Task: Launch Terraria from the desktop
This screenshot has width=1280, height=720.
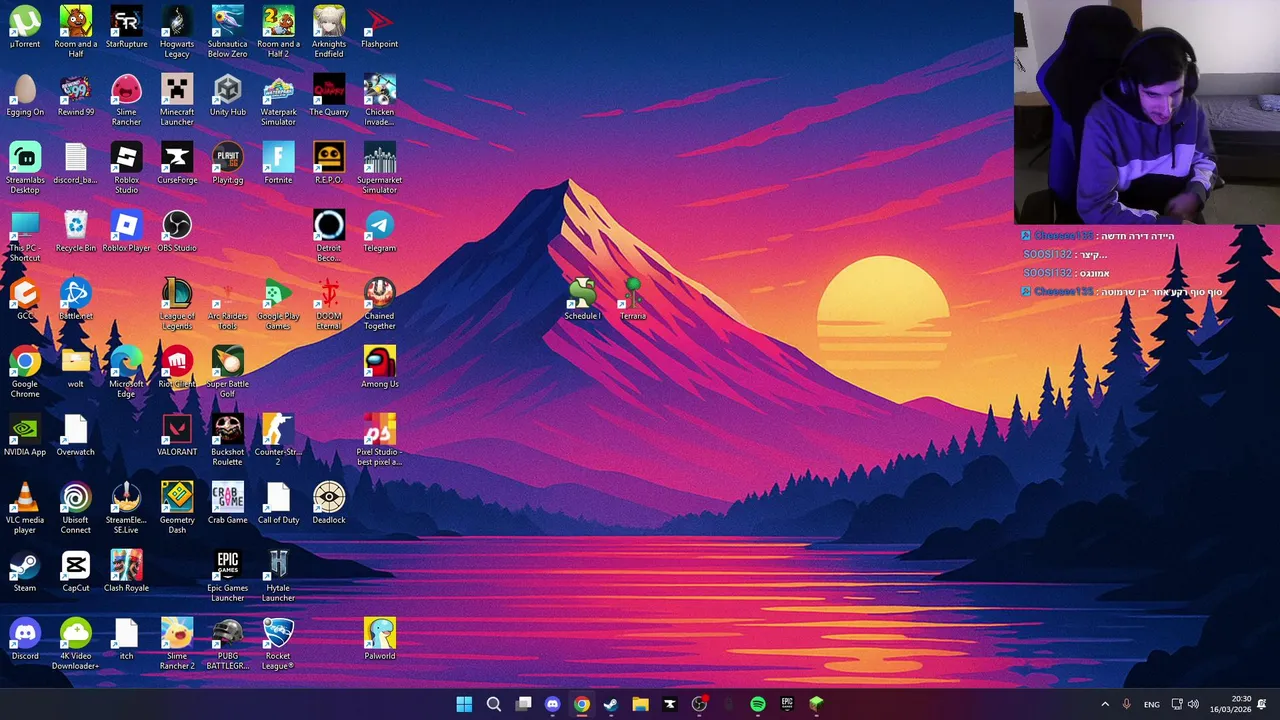Action: (633, 300)
